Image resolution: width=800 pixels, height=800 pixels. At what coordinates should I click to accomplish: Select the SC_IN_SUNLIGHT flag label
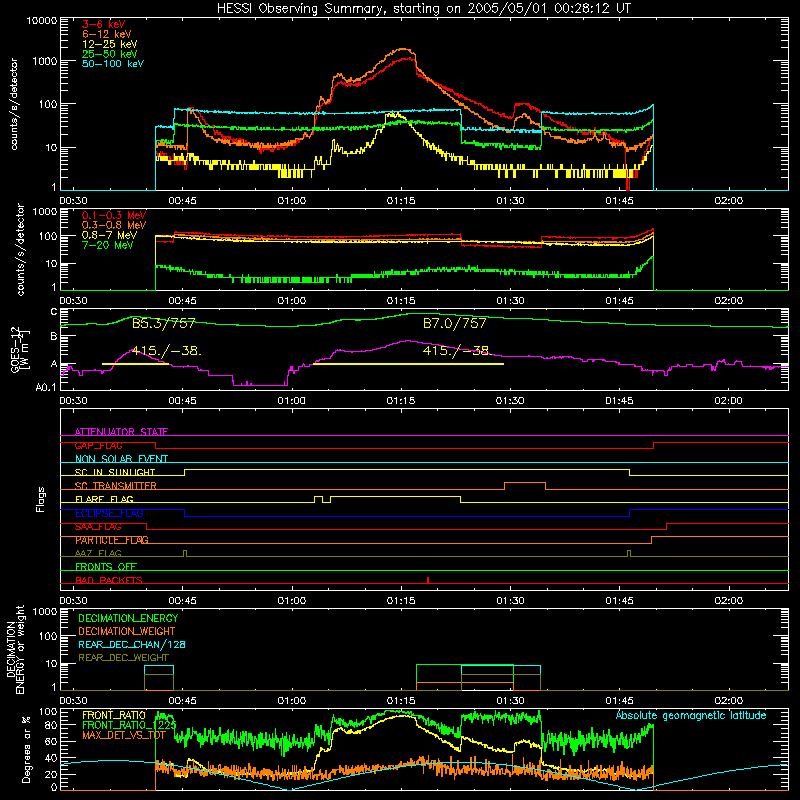(115, 472)
